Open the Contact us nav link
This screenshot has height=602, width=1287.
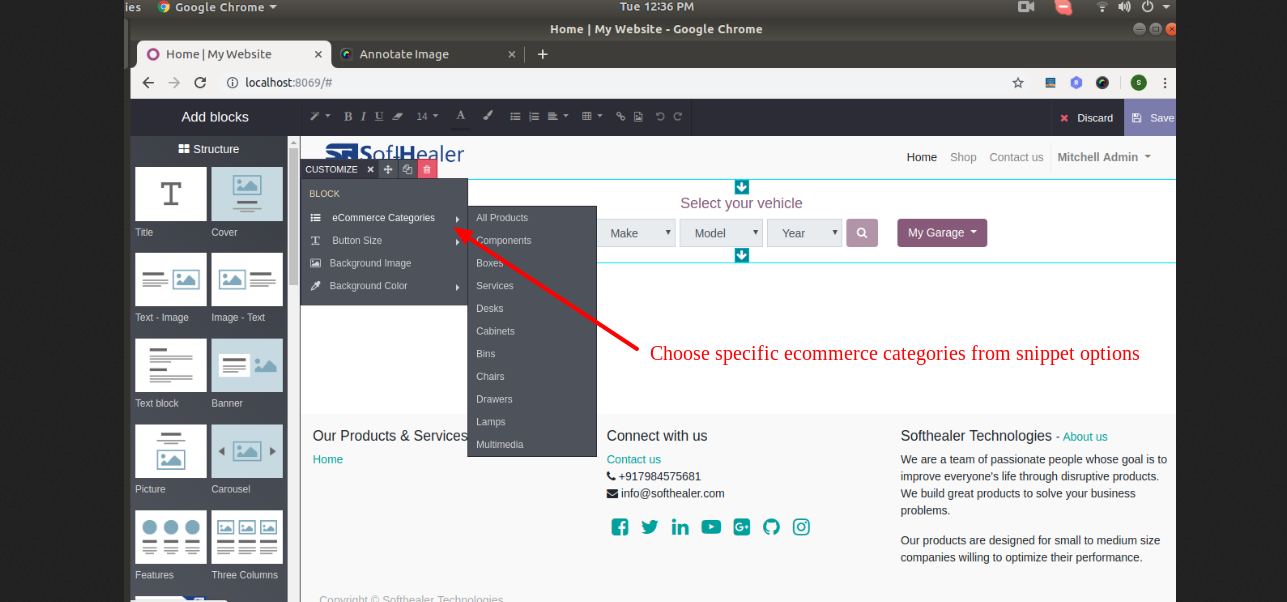(1016, 157)
